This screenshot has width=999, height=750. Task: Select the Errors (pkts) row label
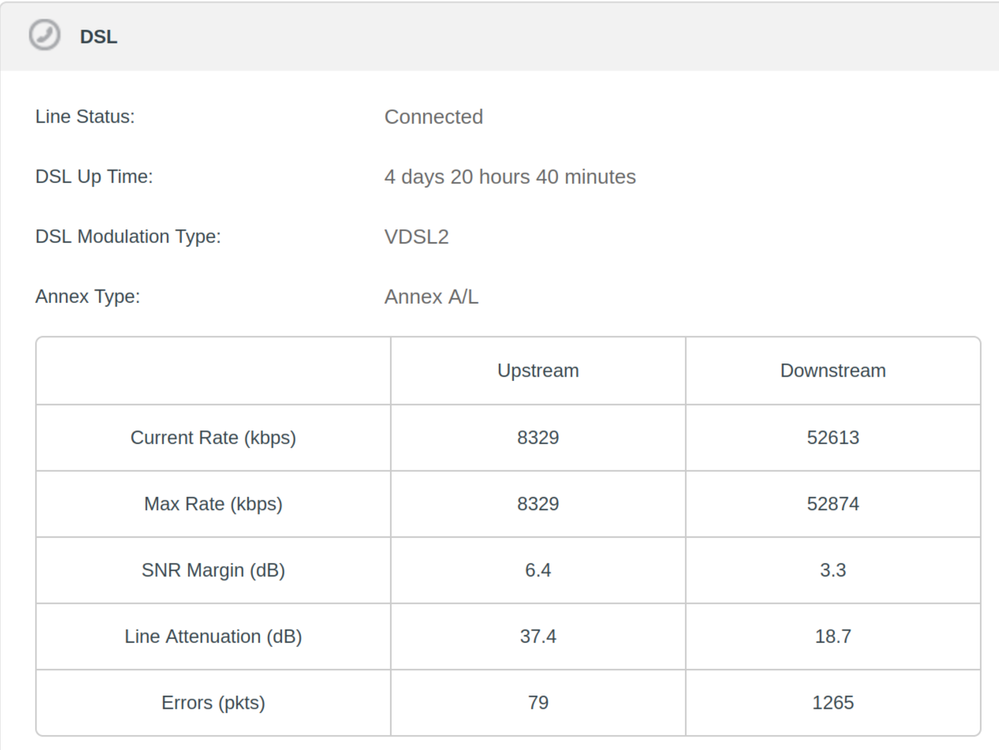[x=213, y=703]
